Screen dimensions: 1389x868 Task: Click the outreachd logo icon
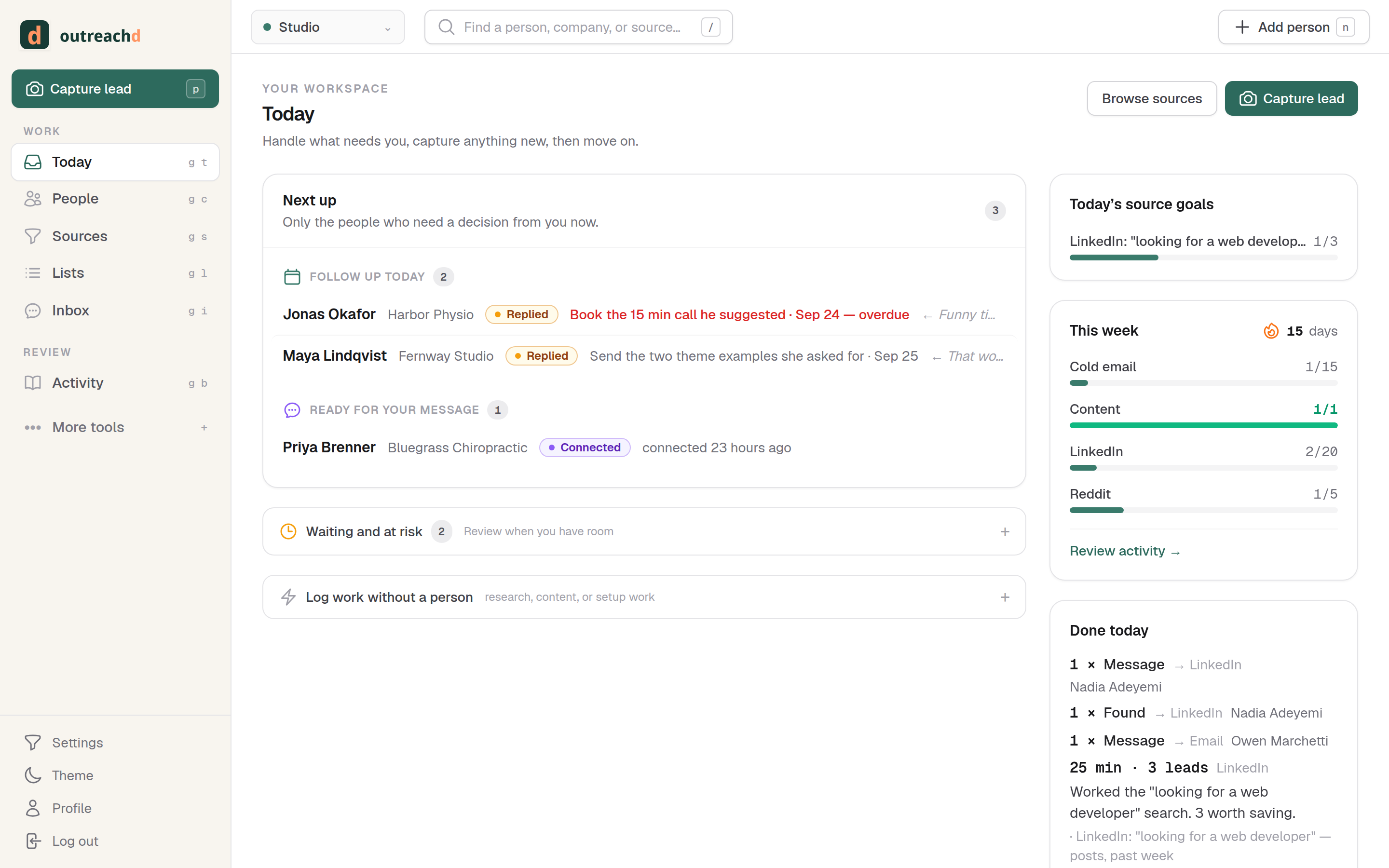(34, 35)
